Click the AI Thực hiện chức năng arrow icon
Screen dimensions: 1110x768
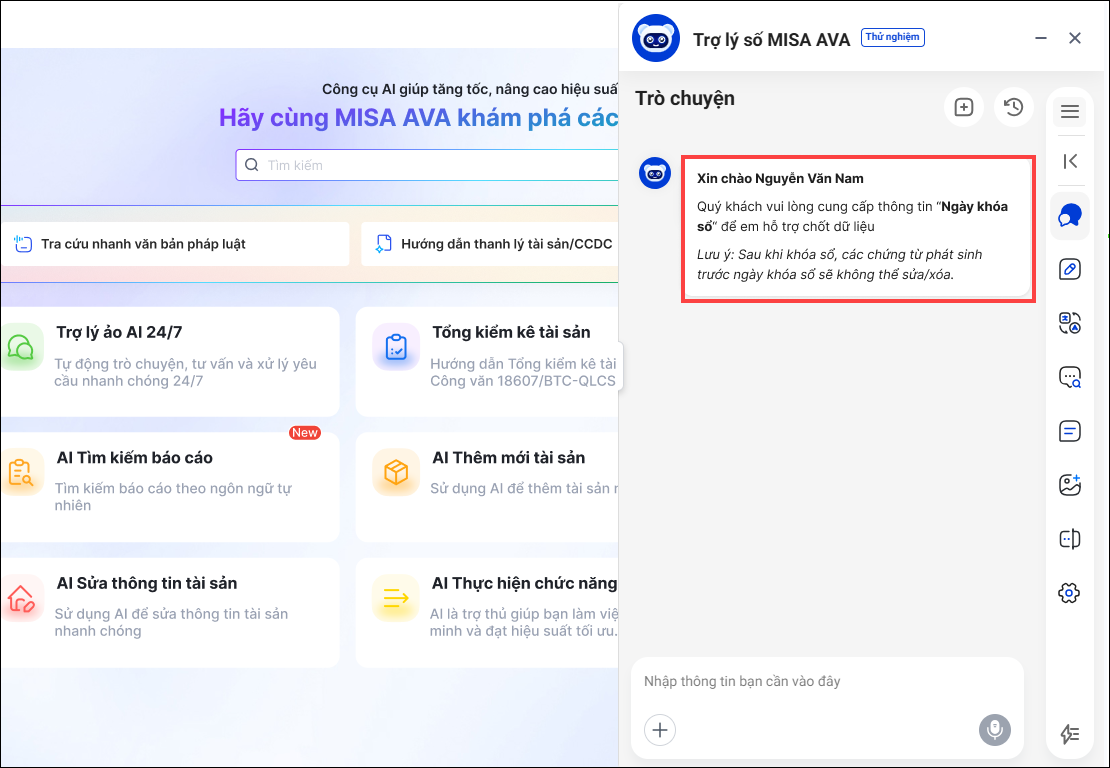pos(396,598)
